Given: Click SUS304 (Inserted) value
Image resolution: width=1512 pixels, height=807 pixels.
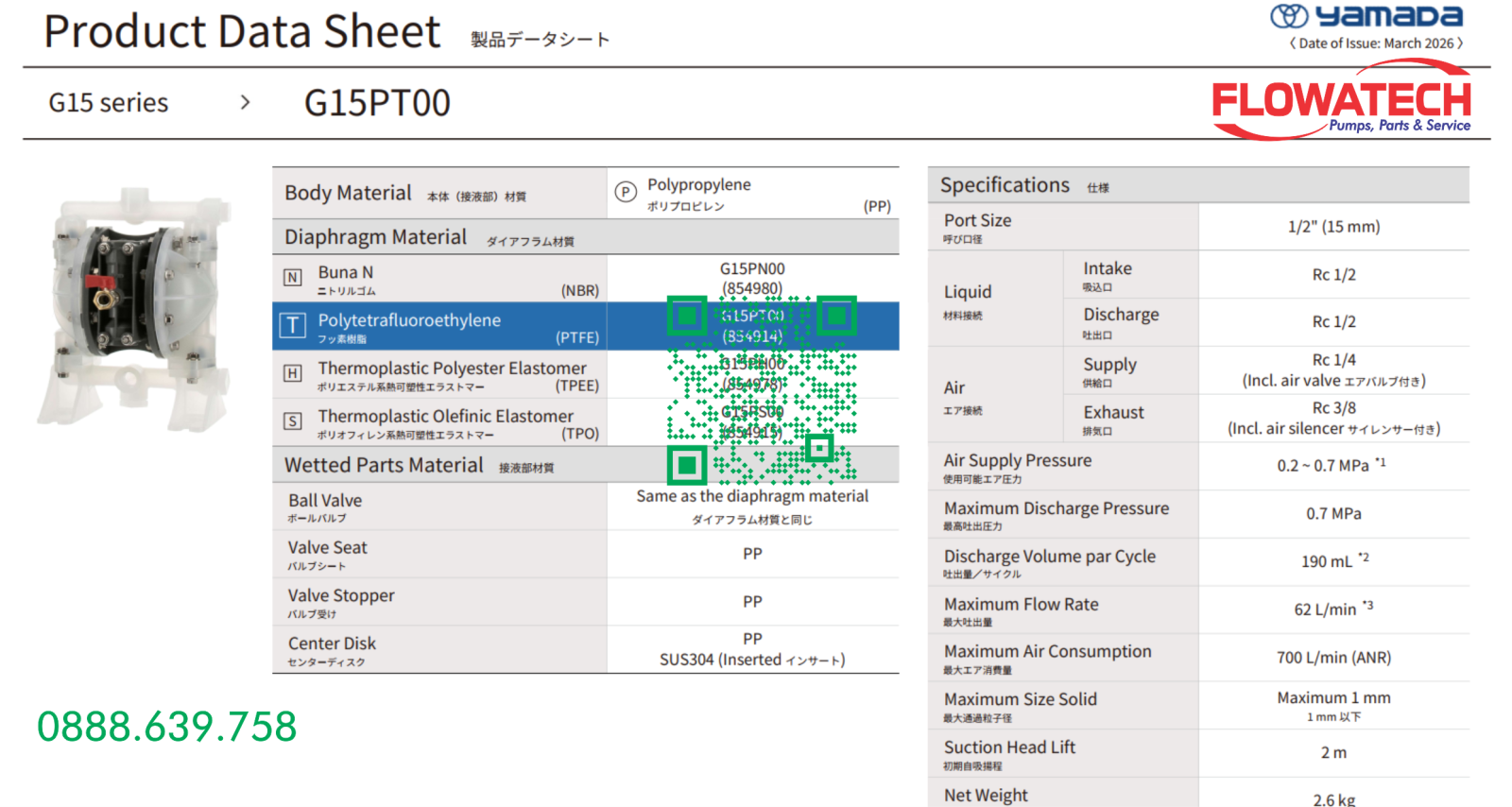Looking at the screenshot, I should tap(752, 660).
